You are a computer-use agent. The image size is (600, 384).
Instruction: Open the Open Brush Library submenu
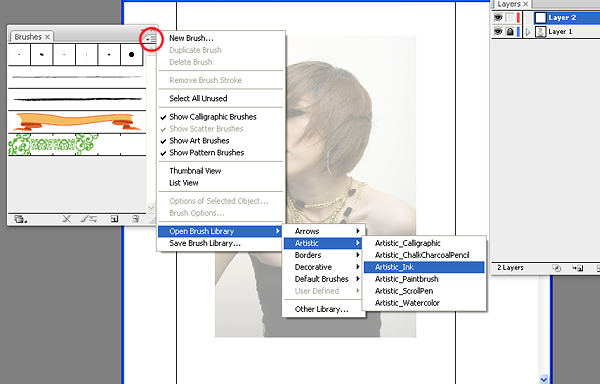point(220,231)
